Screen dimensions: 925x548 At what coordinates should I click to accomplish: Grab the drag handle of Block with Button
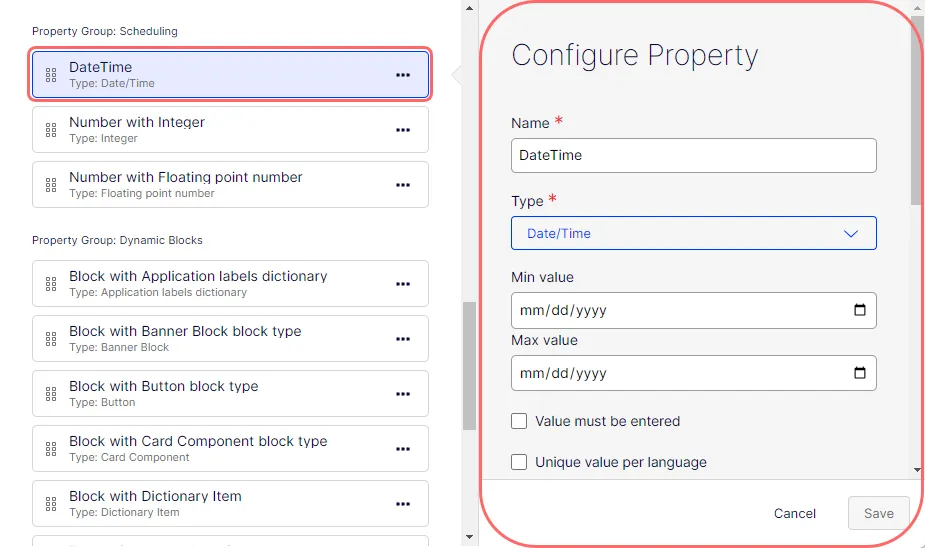51,394
